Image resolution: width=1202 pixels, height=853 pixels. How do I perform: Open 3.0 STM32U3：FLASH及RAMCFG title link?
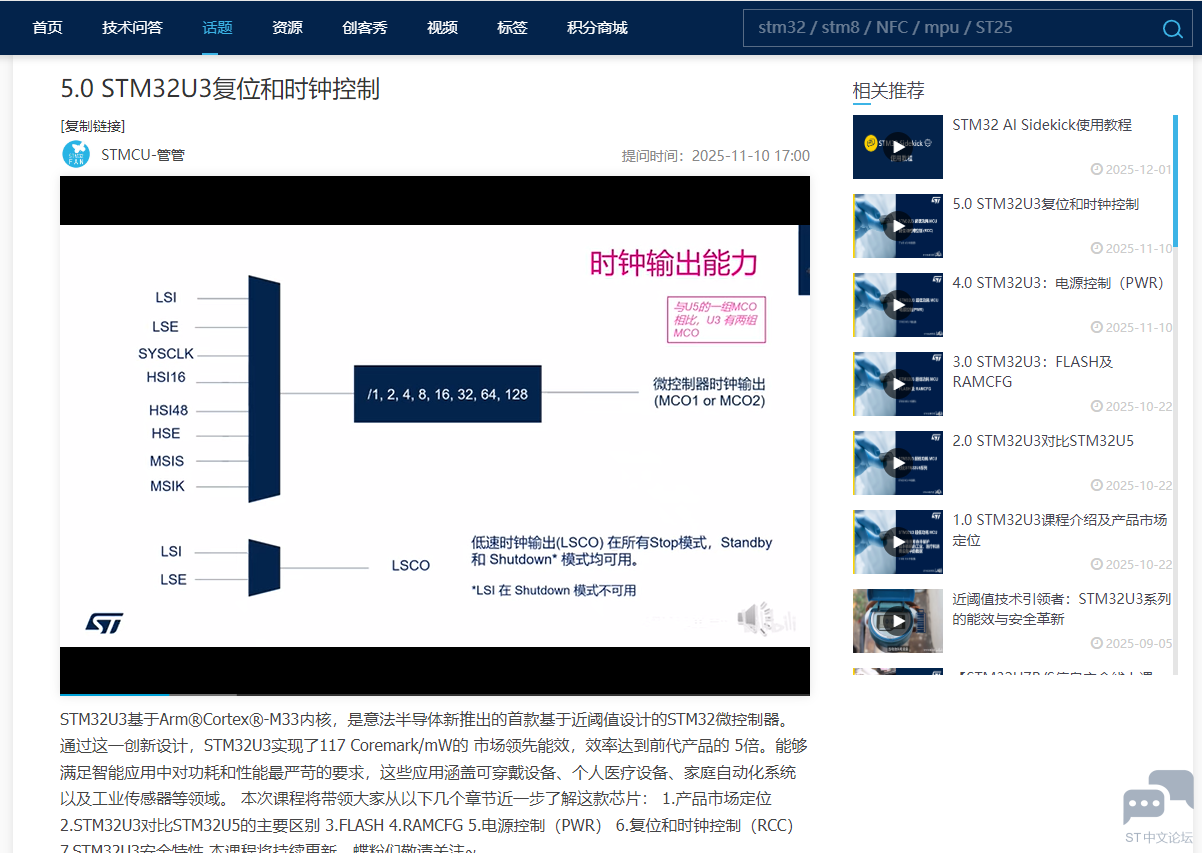1032,372
